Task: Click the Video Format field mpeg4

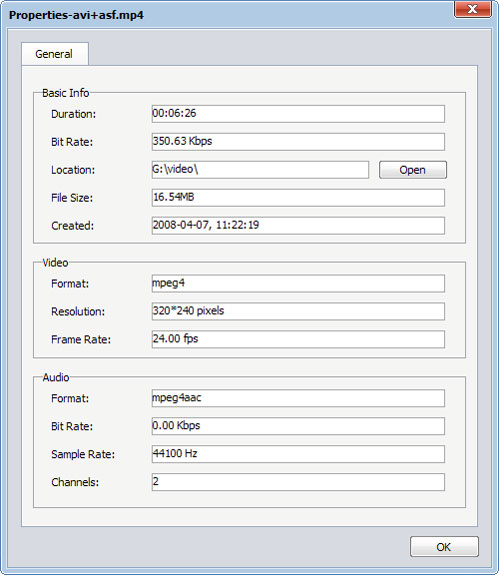Action: [x=298, y=284]
